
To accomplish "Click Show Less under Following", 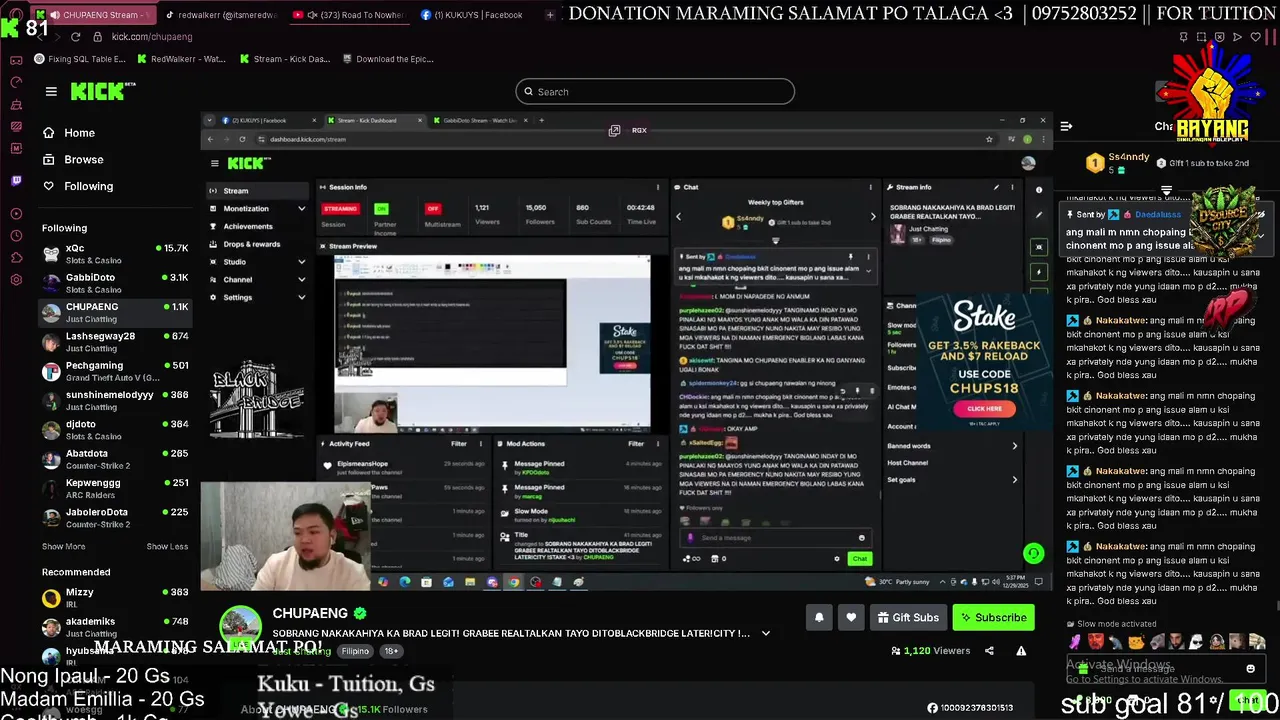I will [x=167, y=547].
